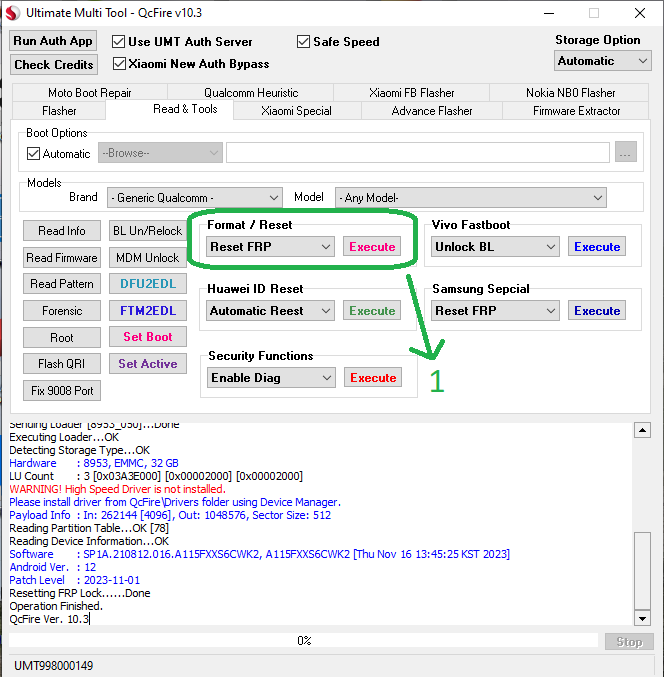Click the boot file browse ellipsis button
The image size is (664, 677).
pyautogui.click(x=626, y=153)
